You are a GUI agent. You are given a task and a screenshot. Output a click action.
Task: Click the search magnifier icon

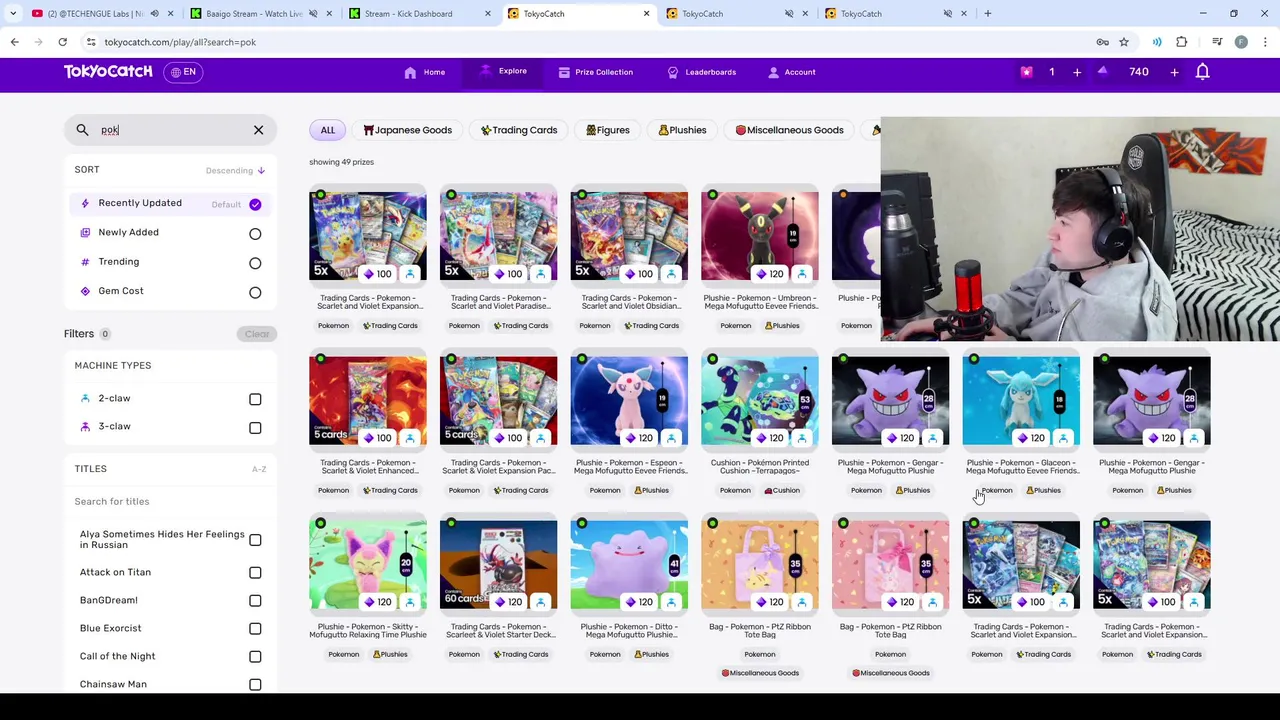pyautogui.click(x=83, y=130)
